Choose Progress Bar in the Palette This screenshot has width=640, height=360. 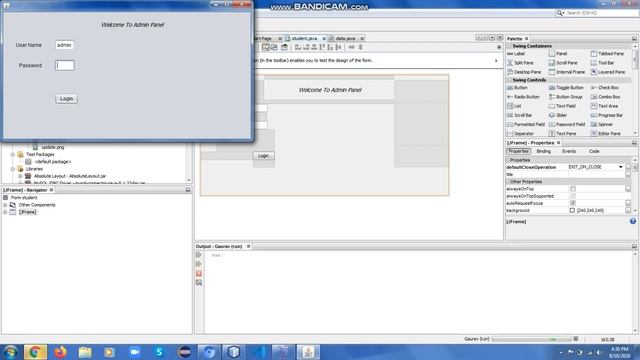point(607,115)
